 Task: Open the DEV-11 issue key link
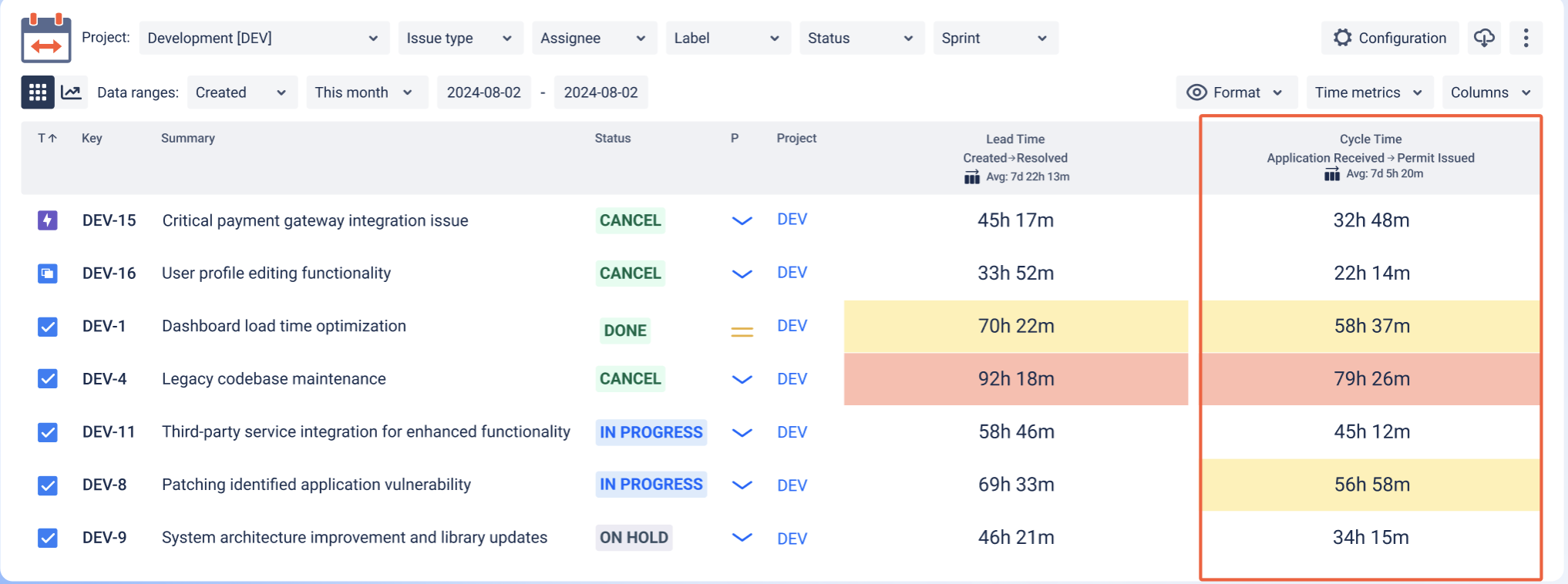tap(109, 432)
